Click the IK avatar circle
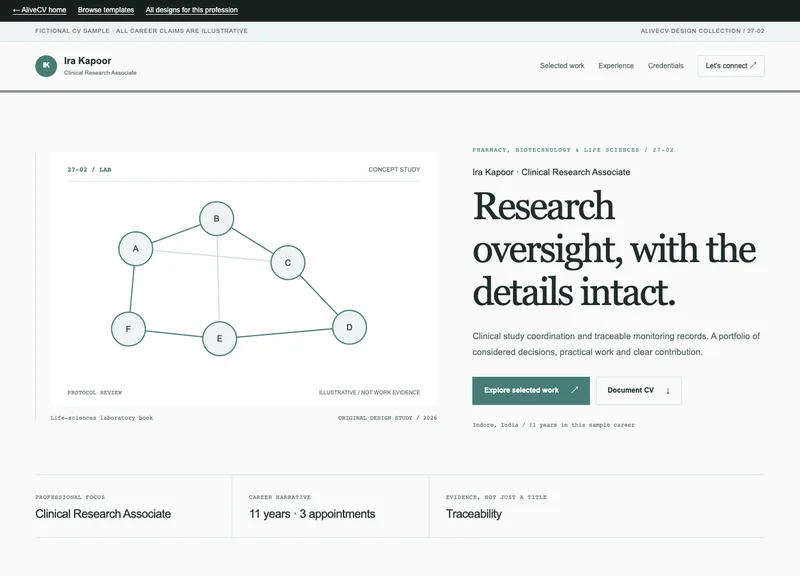The image size is (800, 576). [46, 66]
